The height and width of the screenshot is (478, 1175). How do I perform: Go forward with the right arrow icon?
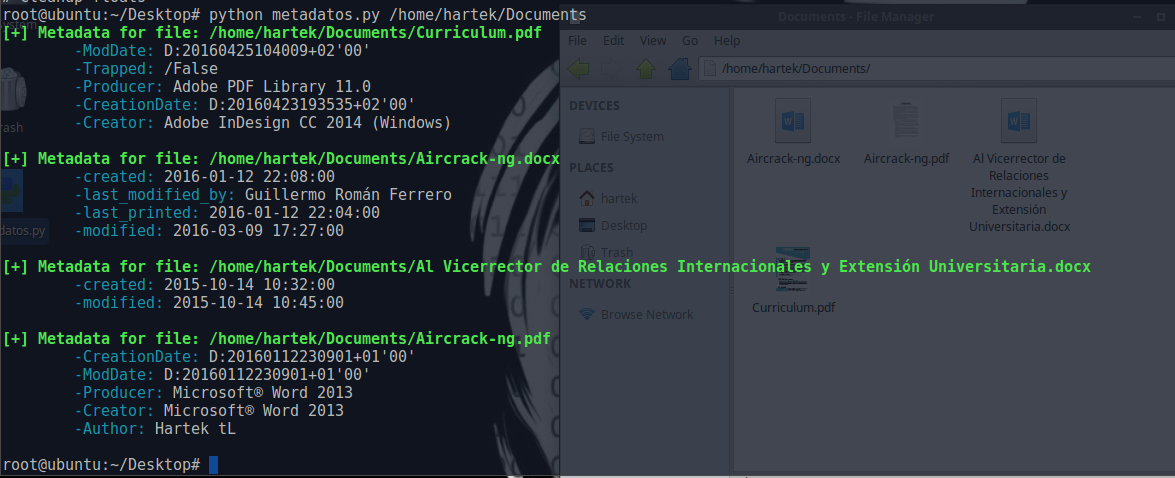tap(612, 69)
